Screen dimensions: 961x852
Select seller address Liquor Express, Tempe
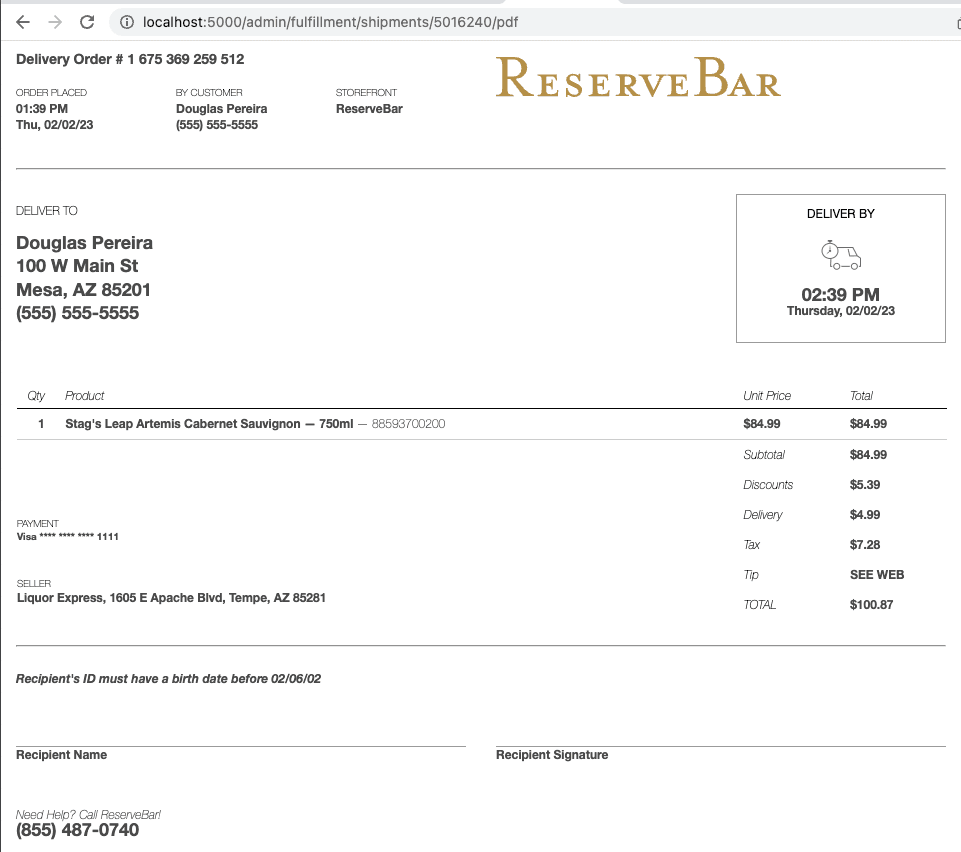pos(171,598)
